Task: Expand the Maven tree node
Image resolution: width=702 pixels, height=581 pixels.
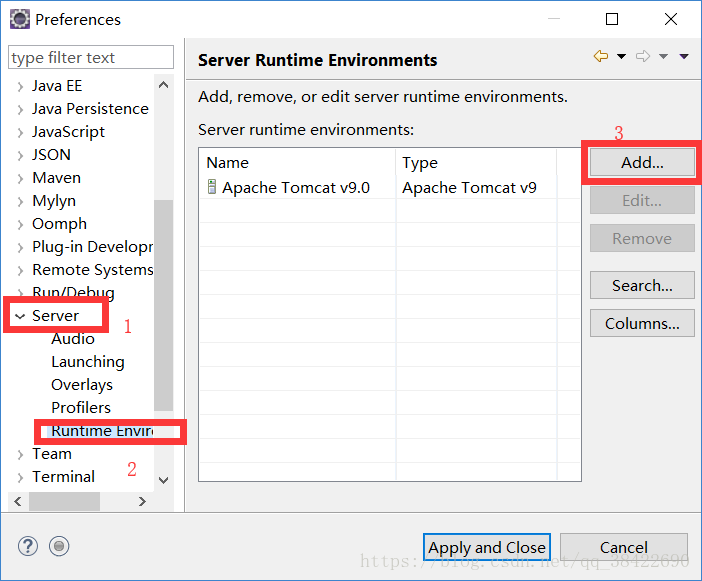Action: (20, 178)
